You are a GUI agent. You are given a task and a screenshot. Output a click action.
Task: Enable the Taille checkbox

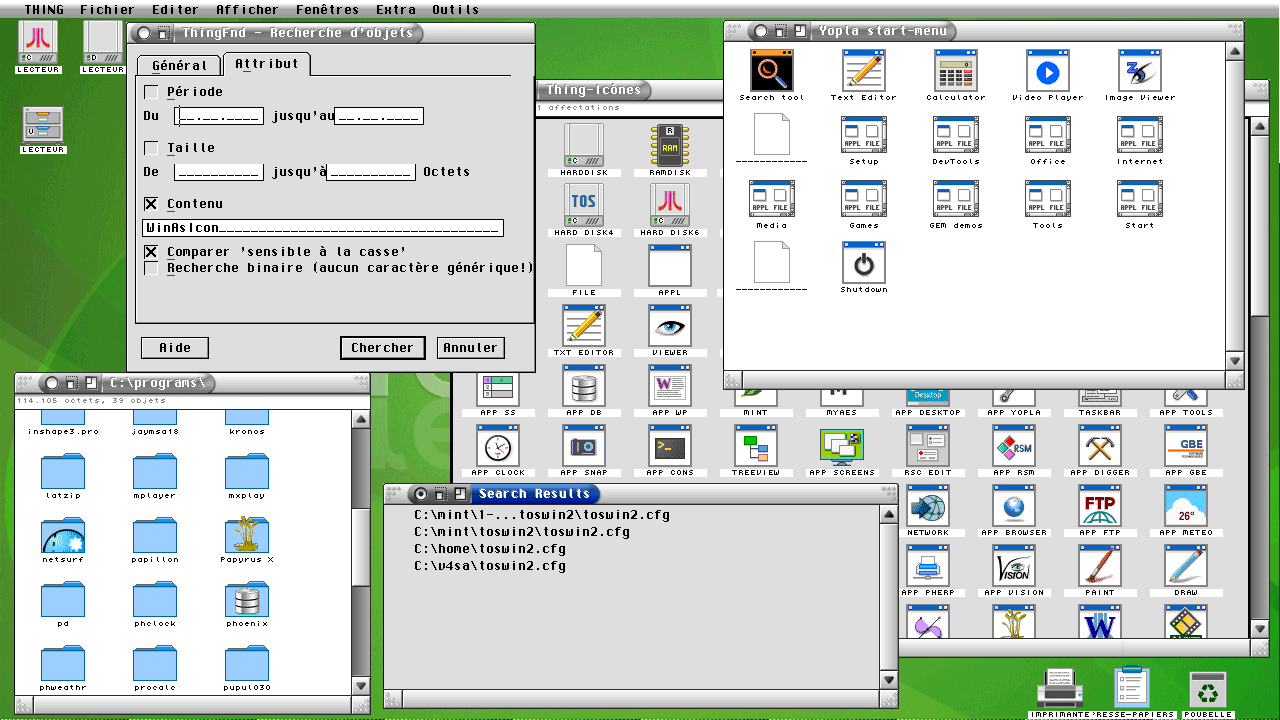click(x=152, y=148)
